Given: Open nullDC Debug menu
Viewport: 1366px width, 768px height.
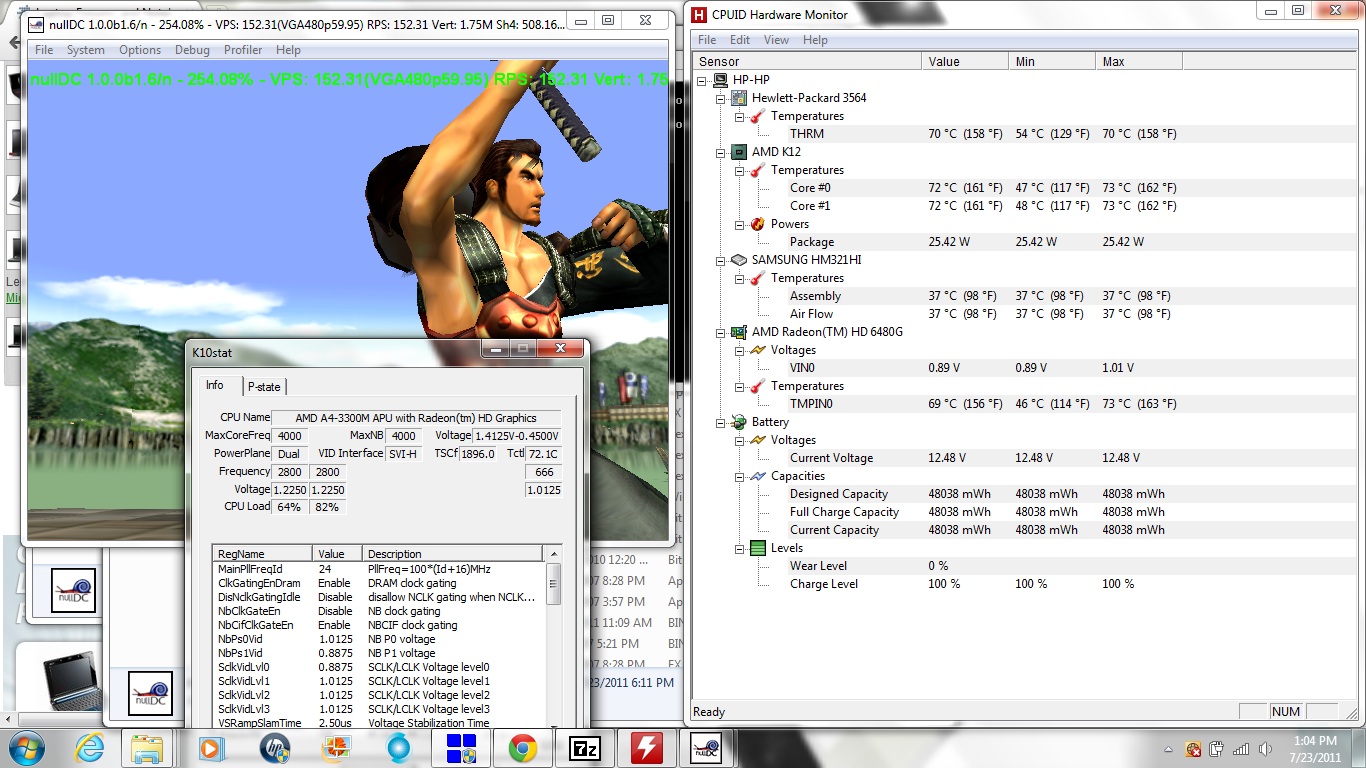Looking at the screenshot, I should point(192,50).
